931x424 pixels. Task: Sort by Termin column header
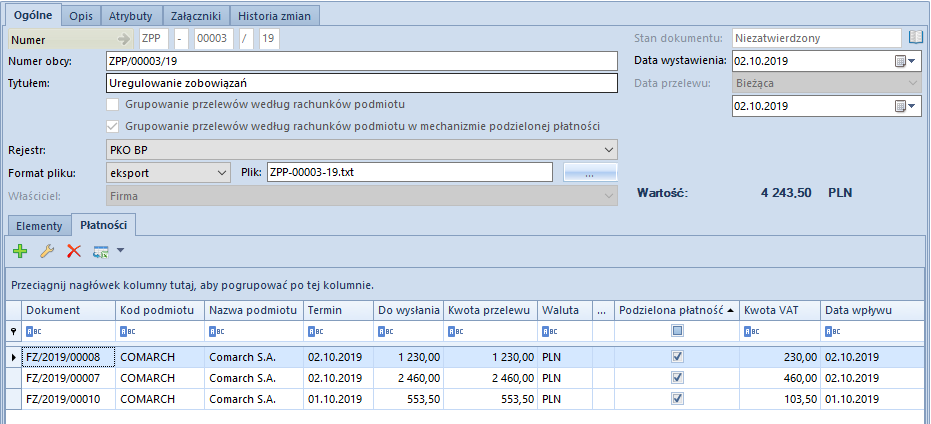pos(338,310)
